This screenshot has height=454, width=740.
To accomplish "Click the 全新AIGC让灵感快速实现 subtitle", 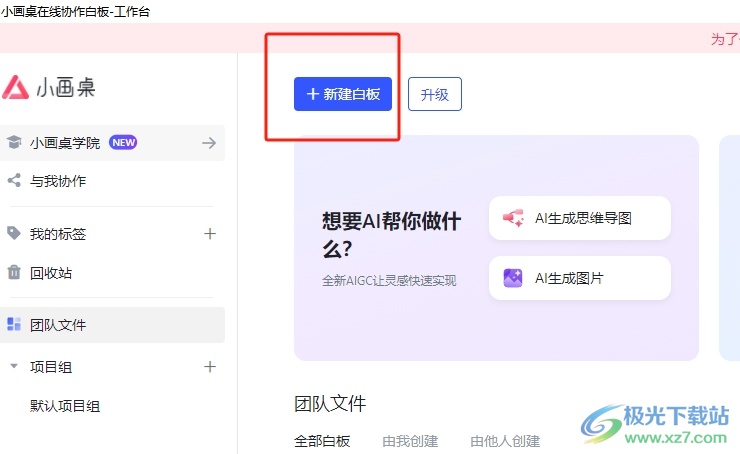I will click(x=389, y=280).
